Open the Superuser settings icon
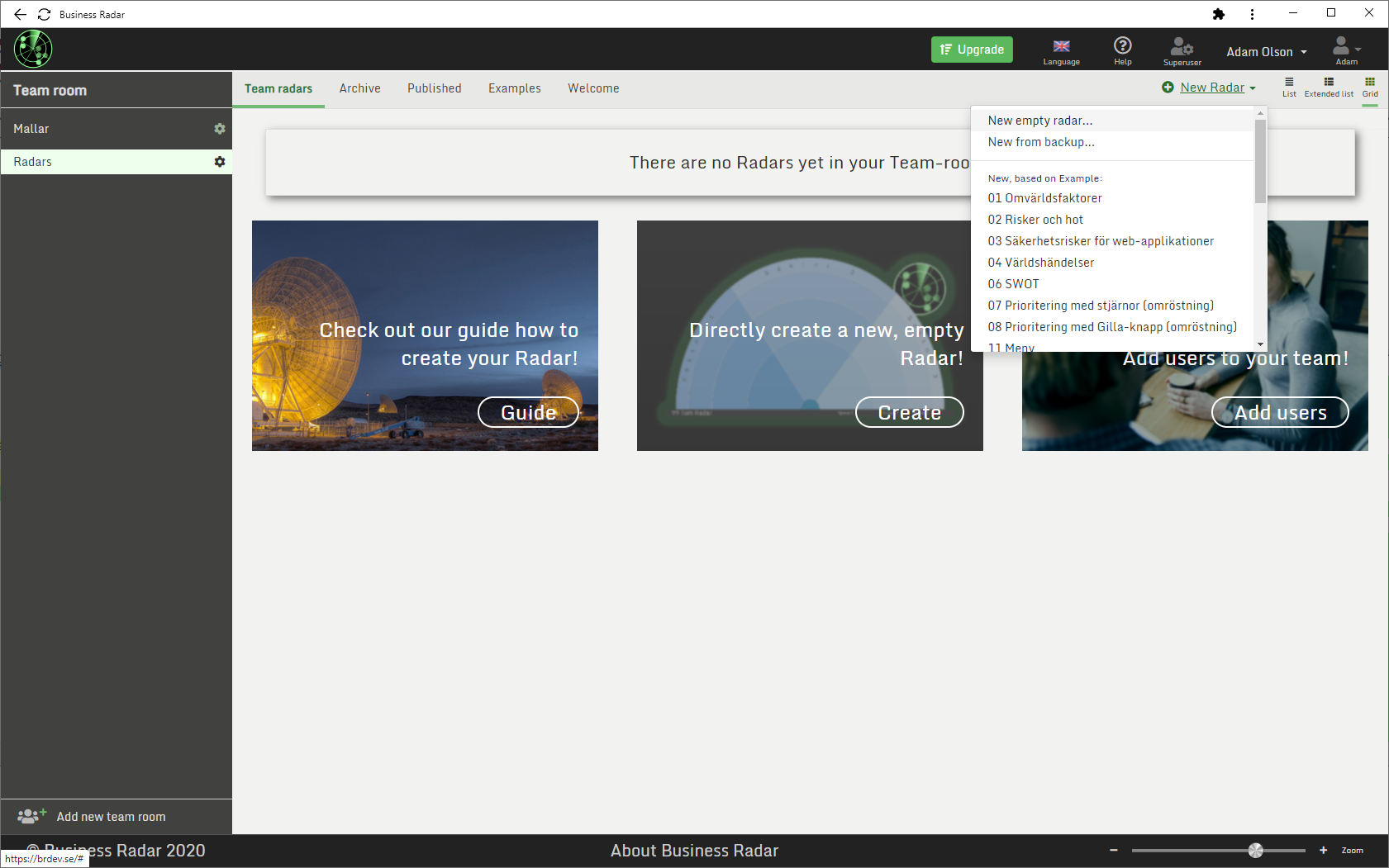The image size is (1389, 868). pos(1182,51)
